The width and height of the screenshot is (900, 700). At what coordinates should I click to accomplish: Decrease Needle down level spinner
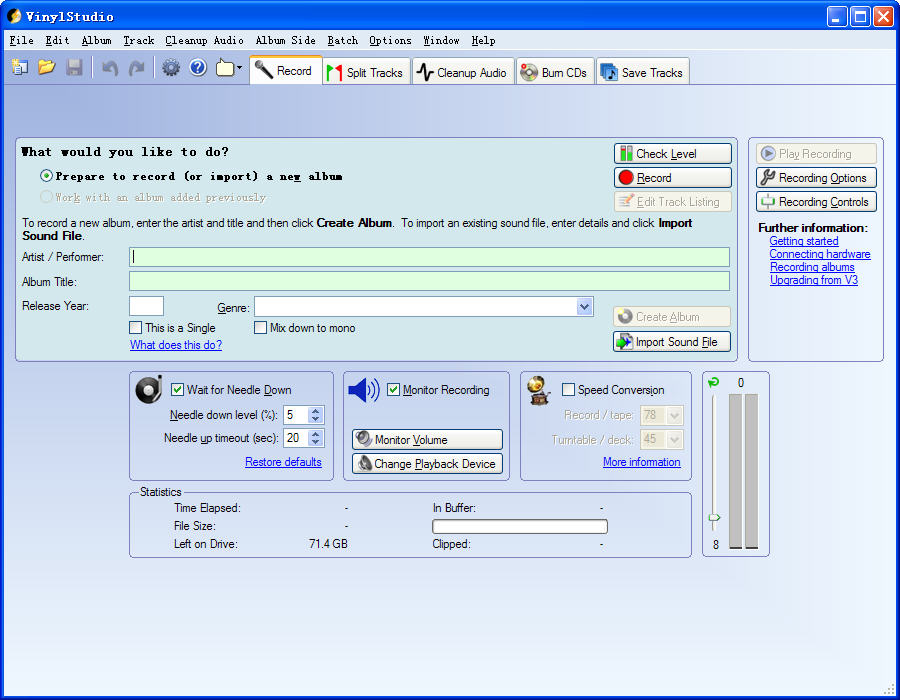(x=315, y=419)
